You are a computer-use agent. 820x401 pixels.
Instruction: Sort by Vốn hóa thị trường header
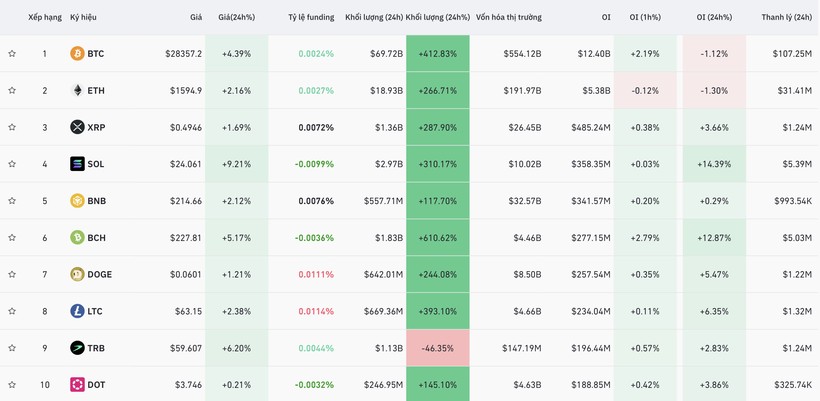(x=508, y=17)
